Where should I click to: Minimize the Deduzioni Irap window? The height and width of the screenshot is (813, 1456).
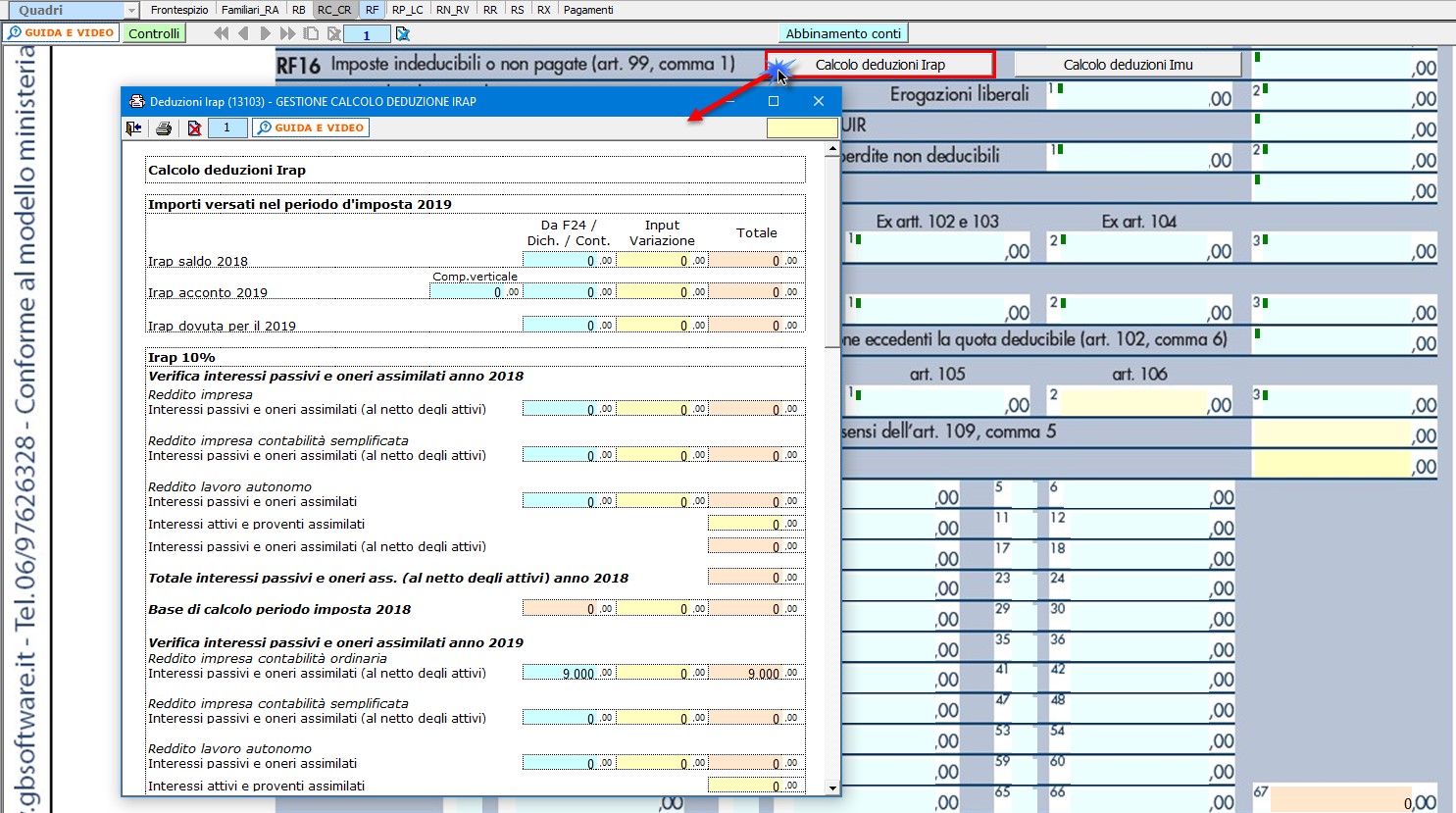729,101
